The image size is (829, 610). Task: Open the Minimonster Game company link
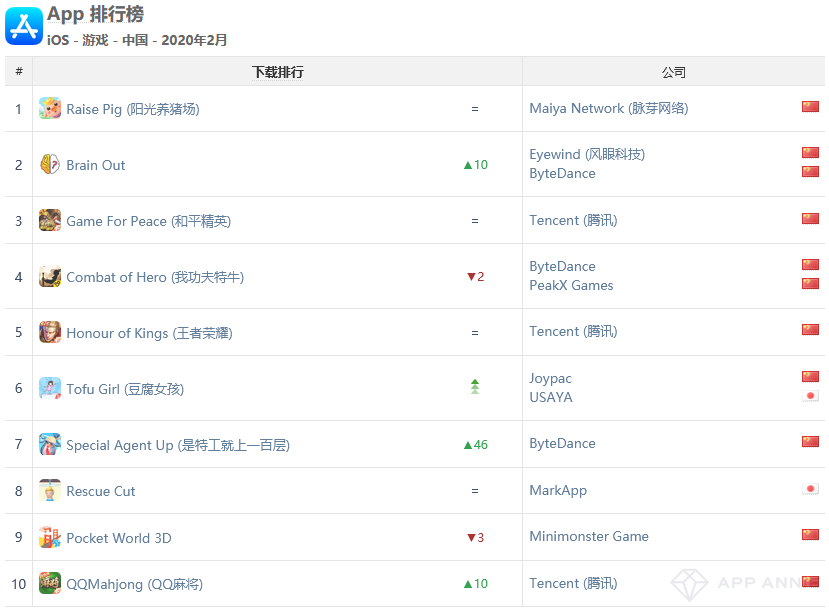pyautogui.click(x=589, y=537)
